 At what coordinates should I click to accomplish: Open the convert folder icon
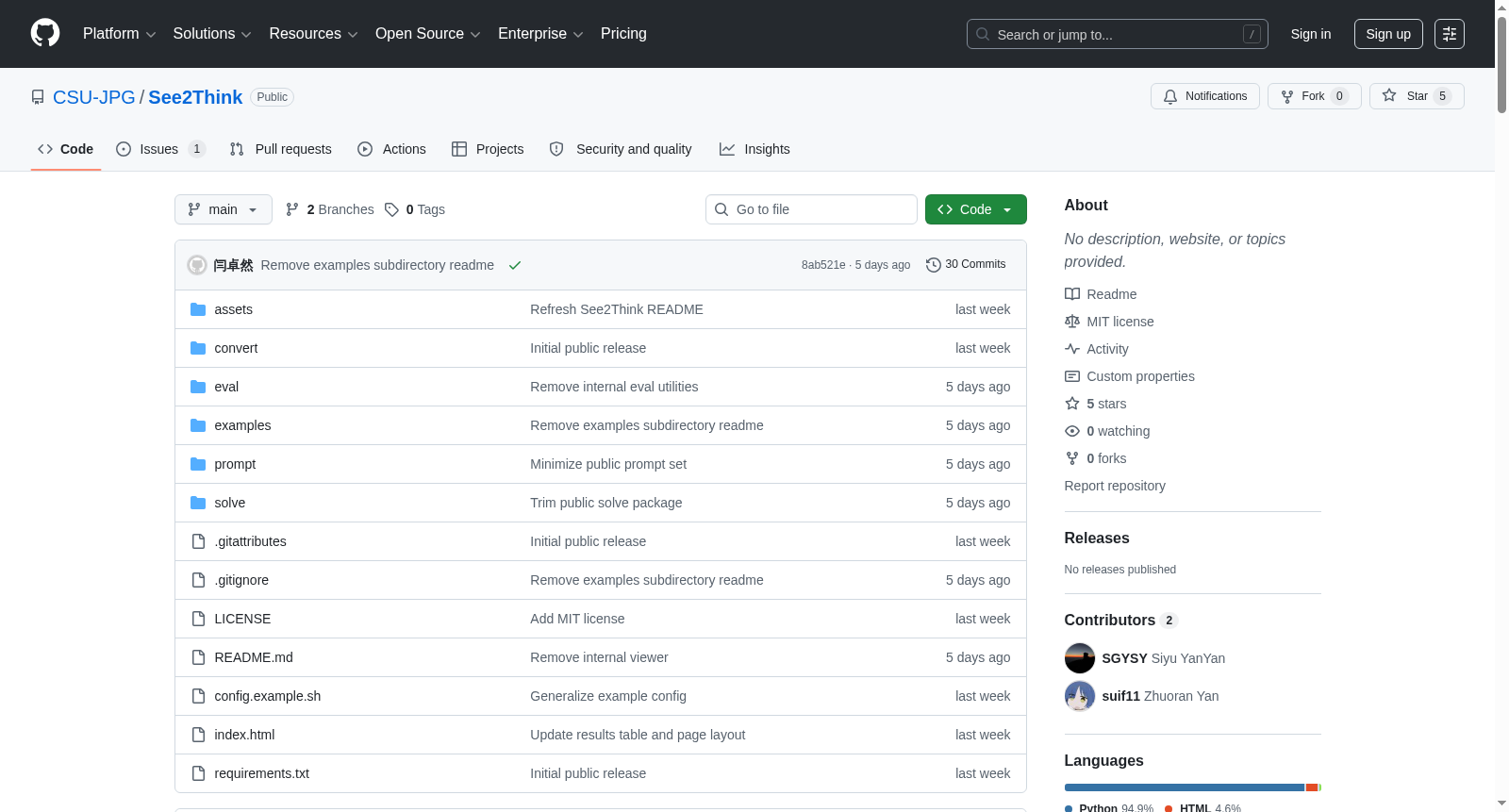[x=198, y=348]
